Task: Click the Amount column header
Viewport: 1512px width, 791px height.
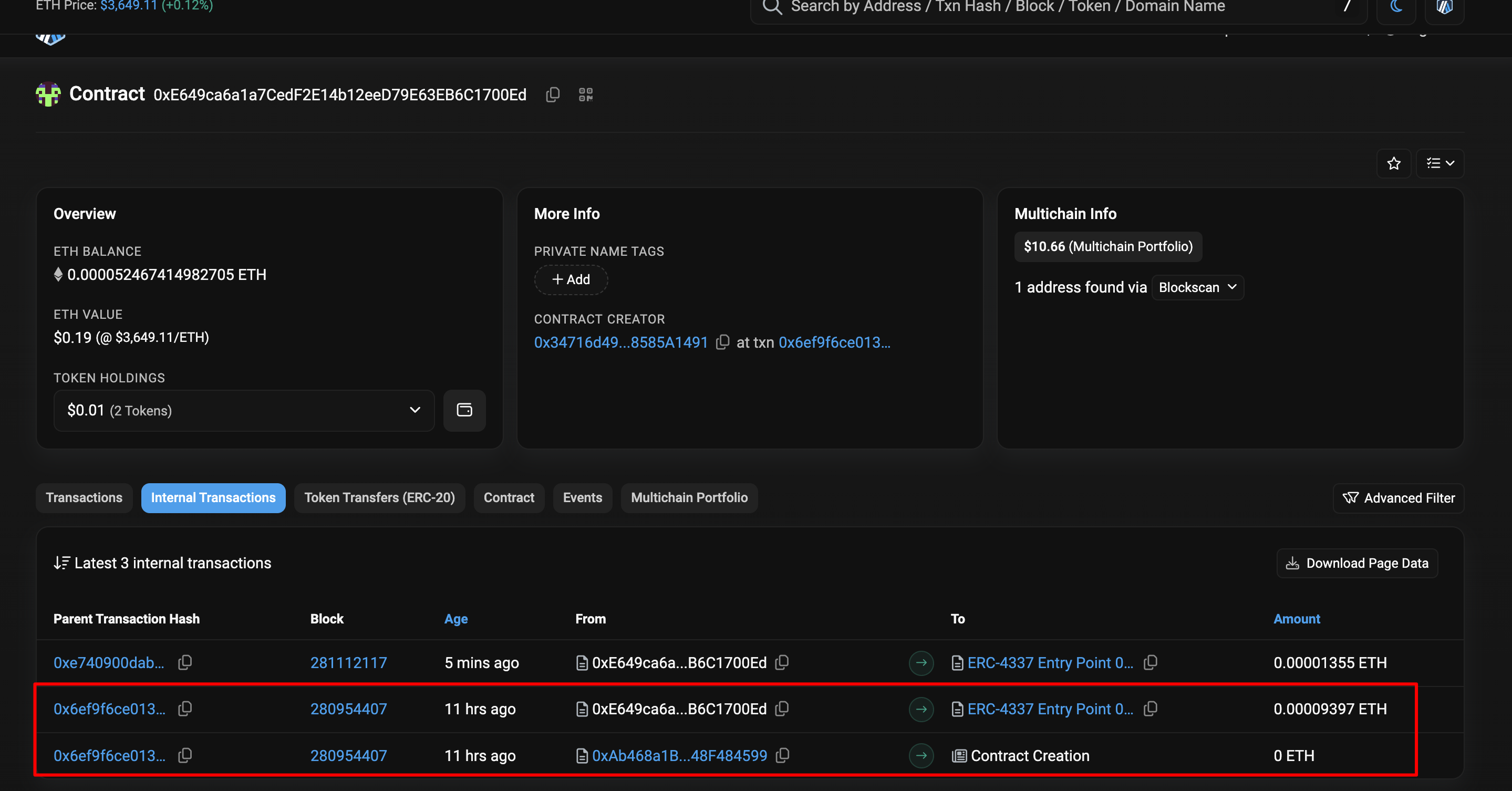Action: (x=1296, y=619)
